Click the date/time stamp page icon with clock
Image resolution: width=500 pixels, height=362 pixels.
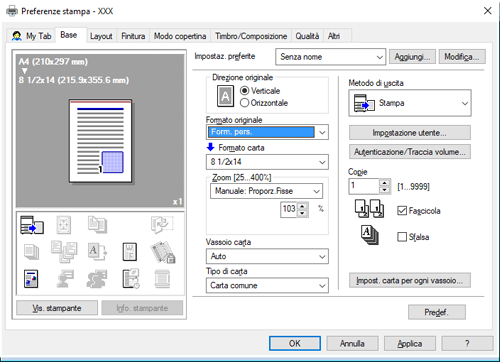pos(131,278)
